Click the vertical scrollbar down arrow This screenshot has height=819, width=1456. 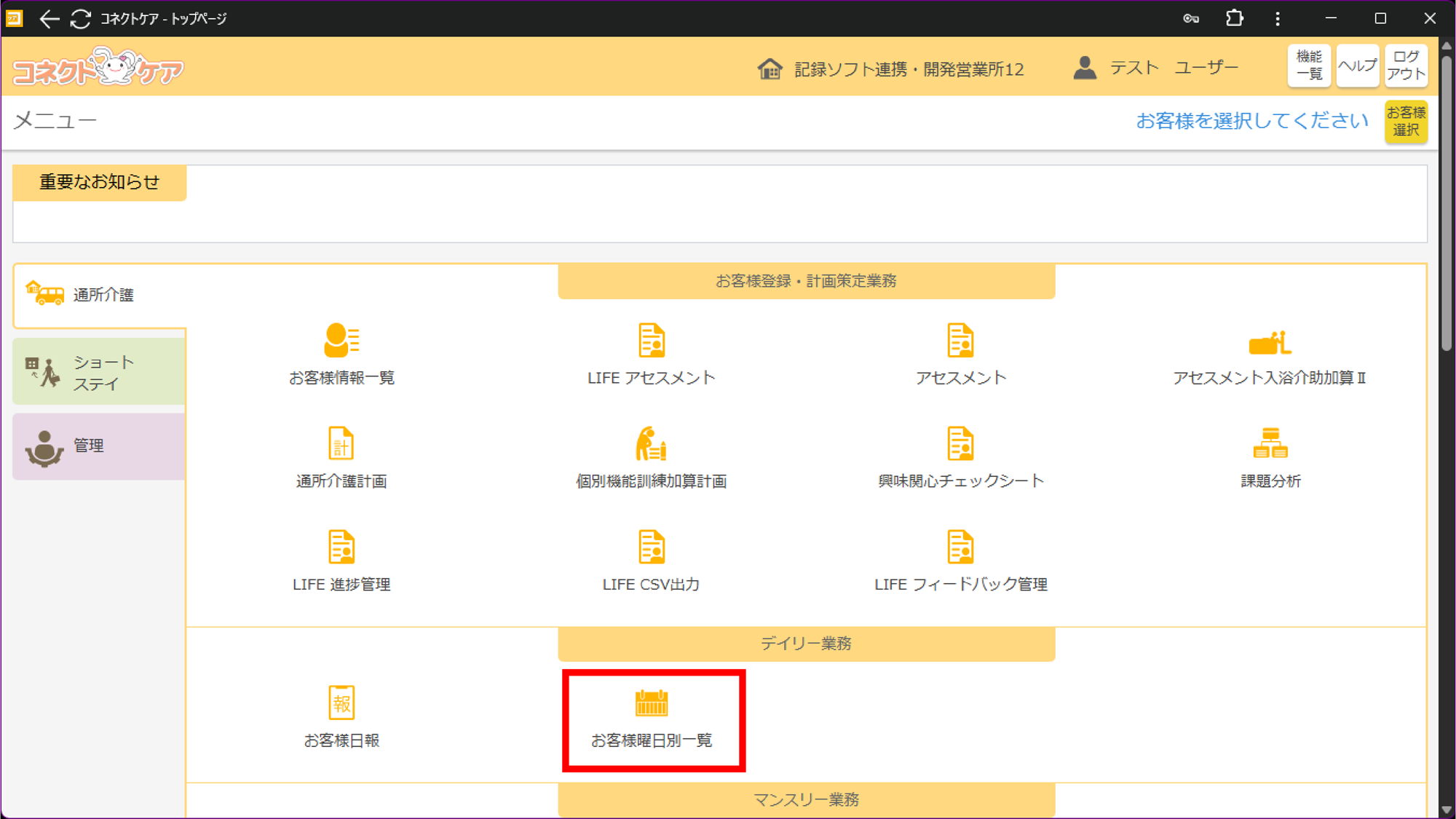tap(1446, 810)
